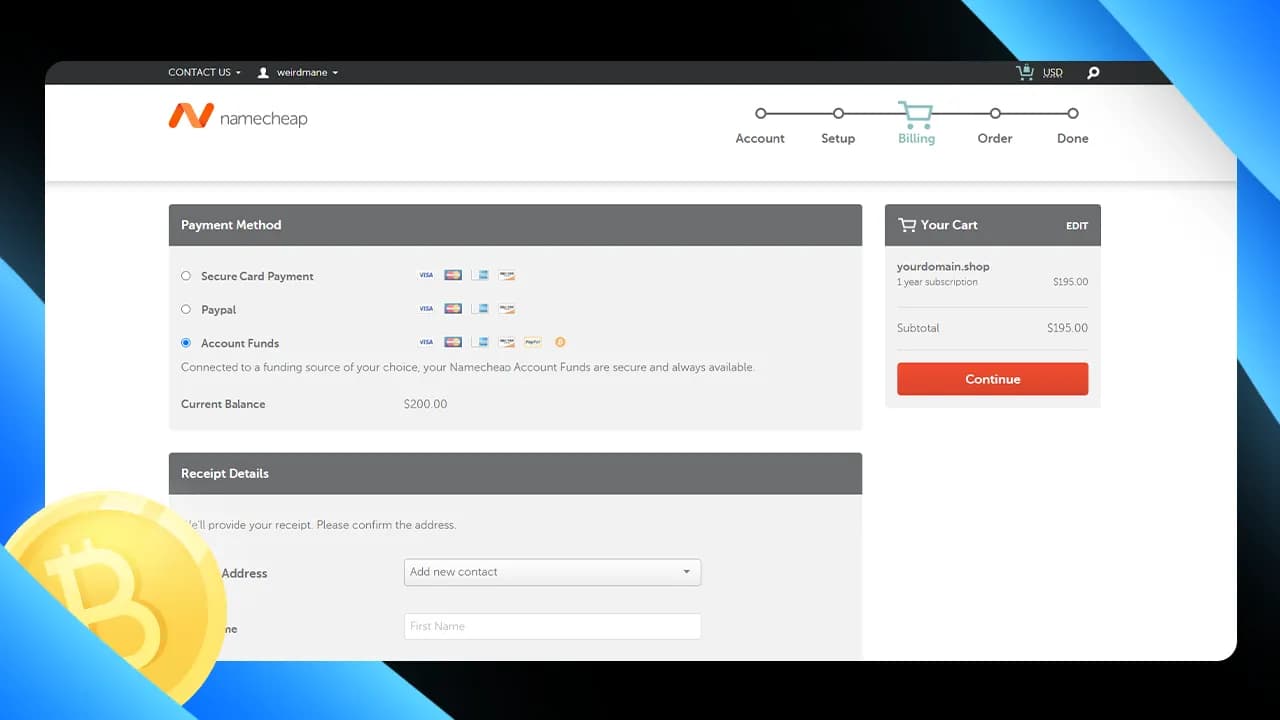Click the Mastercard icon in the Paypal row
This screenshot has height=720, width=1280.
(453, 309)
